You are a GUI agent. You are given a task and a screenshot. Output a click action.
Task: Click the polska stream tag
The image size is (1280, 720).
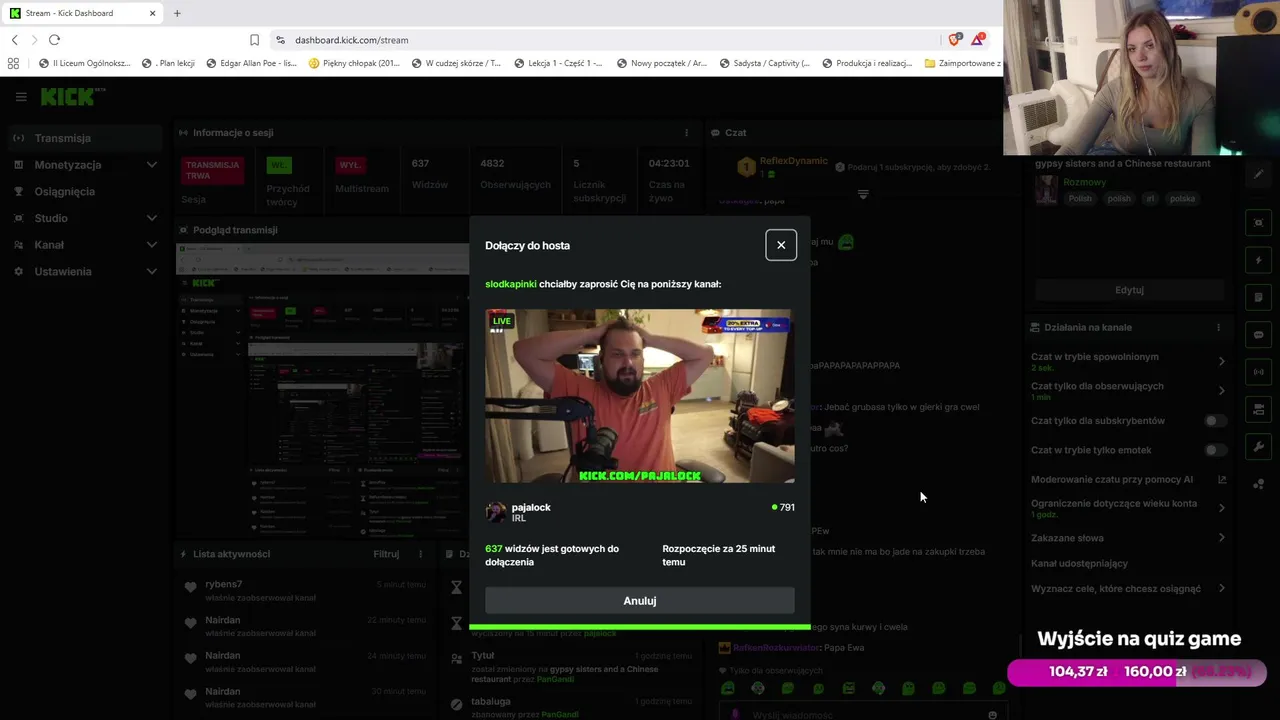pyautogui.click(x=1182, y=199)
